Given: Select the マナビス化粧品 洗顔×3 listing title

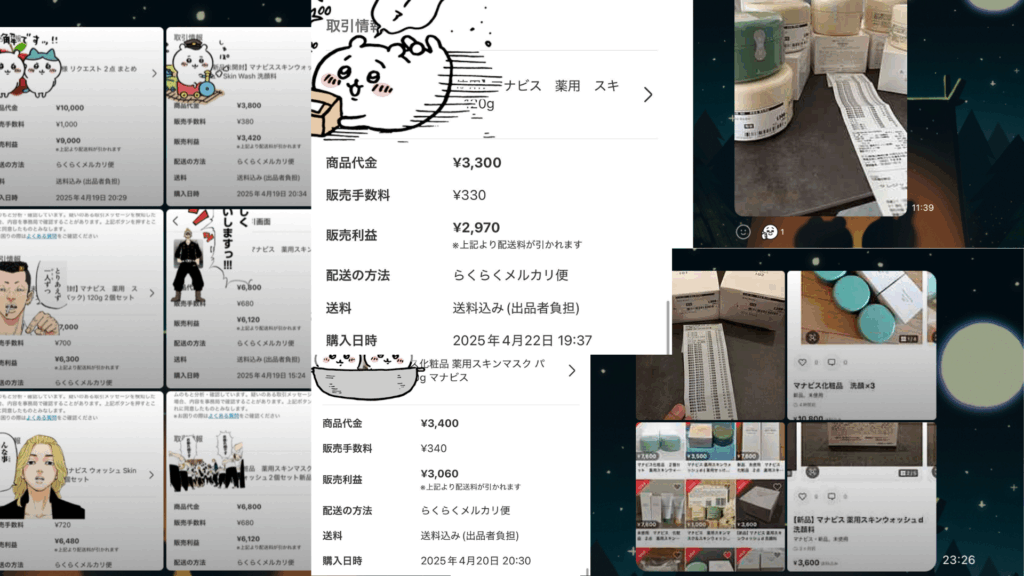Looking at the screenshot, I should [x=834, y=385].
